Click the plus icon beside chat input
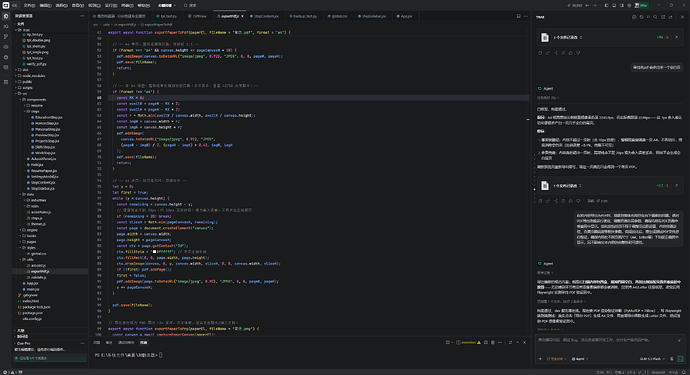690x375 pixels. click(x=540, y=359)
